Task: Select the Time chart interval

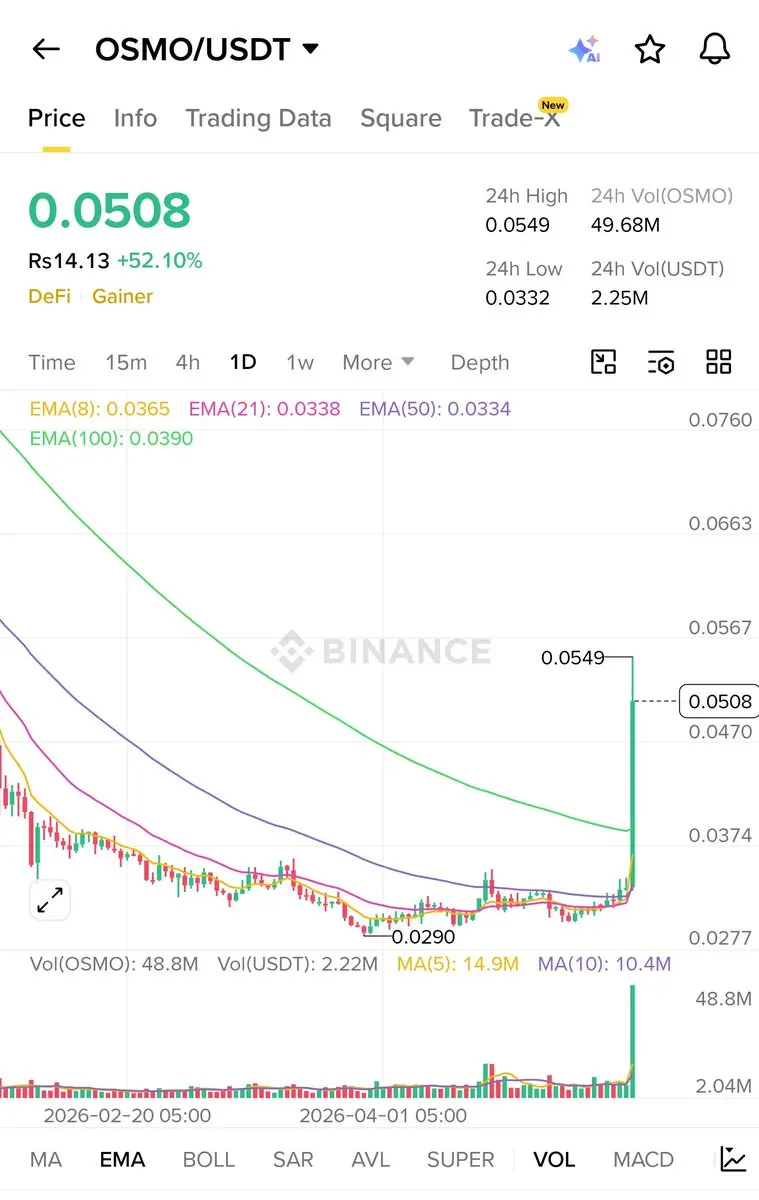Action: pos(52,362)
